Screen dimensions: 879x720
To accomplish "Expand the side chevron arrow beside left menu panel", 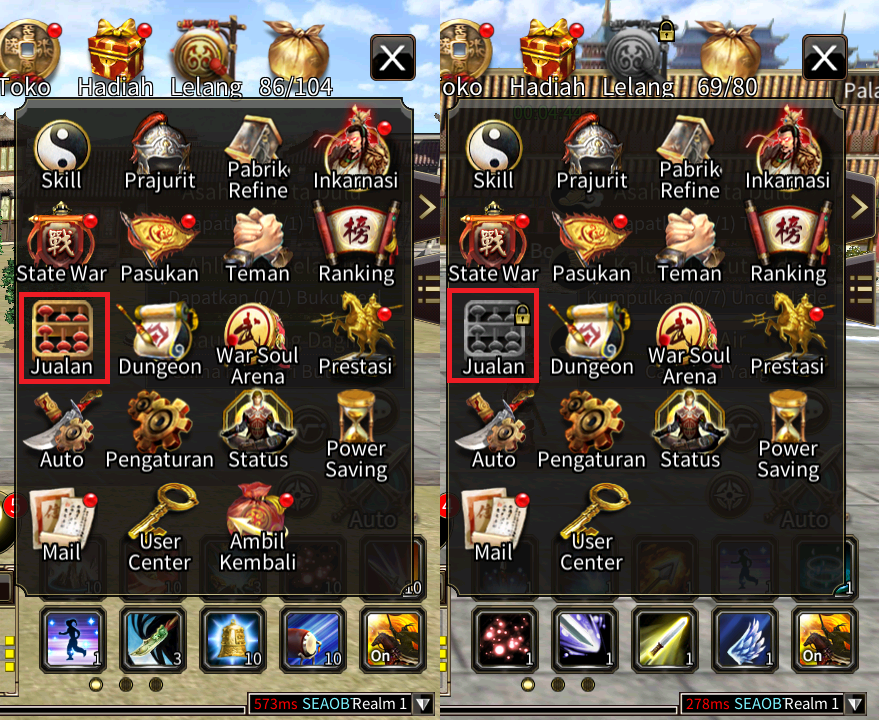I will click(427, 207).
